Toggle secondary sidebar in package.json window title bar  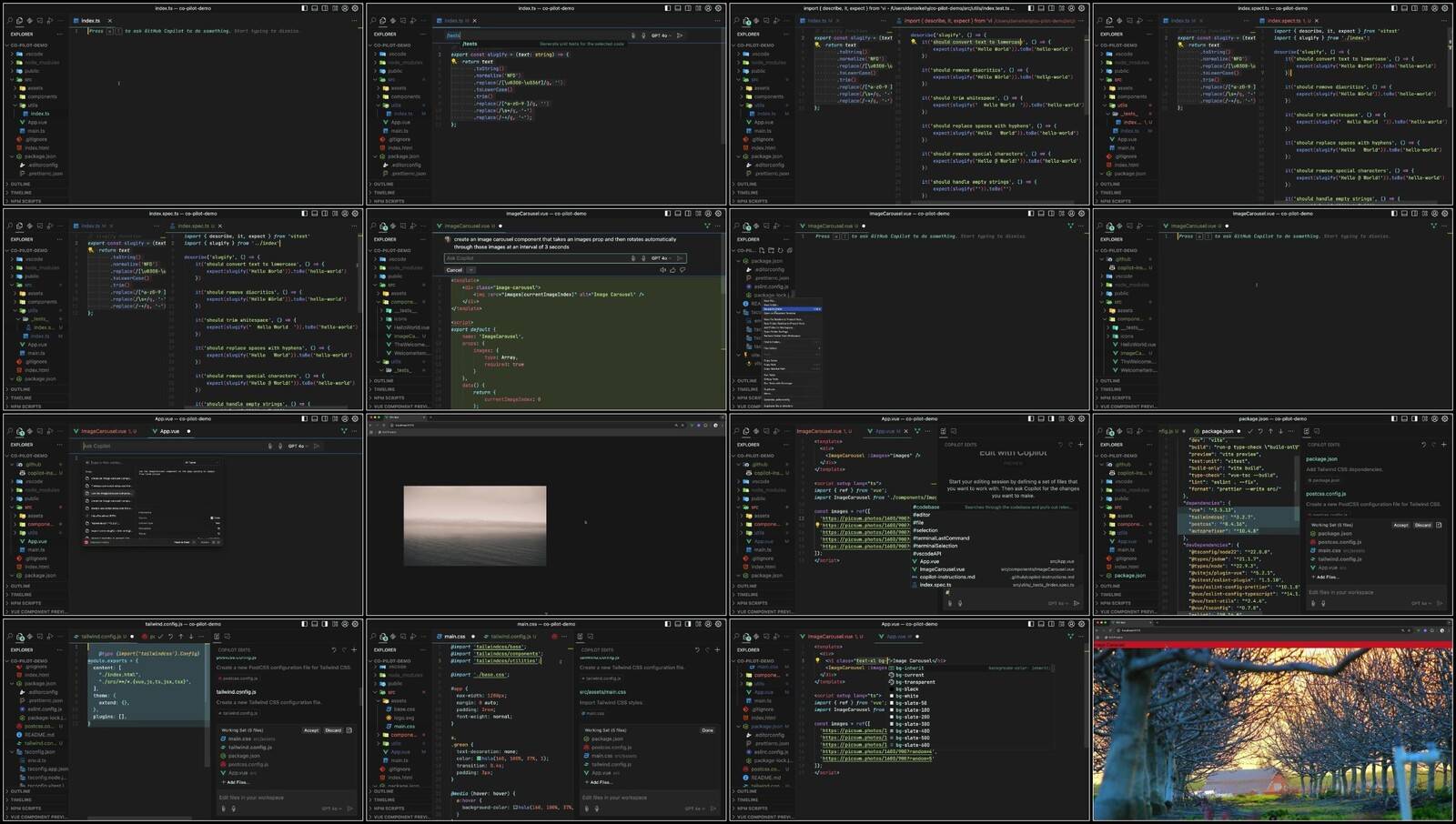click(x=1414, y=419)
